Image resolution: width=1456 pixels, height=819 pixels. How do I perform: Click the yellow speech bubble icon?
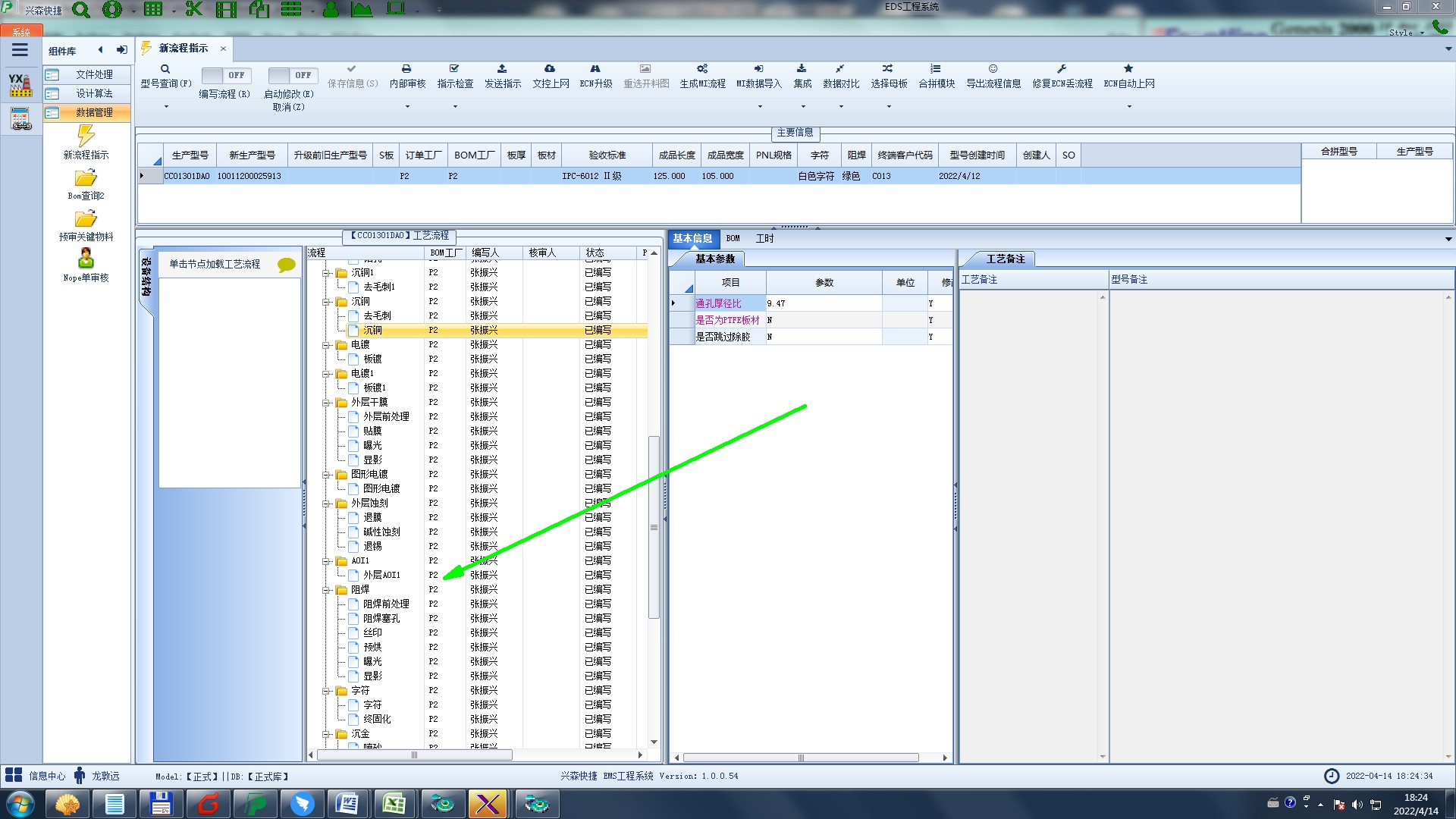coord(286,265)
